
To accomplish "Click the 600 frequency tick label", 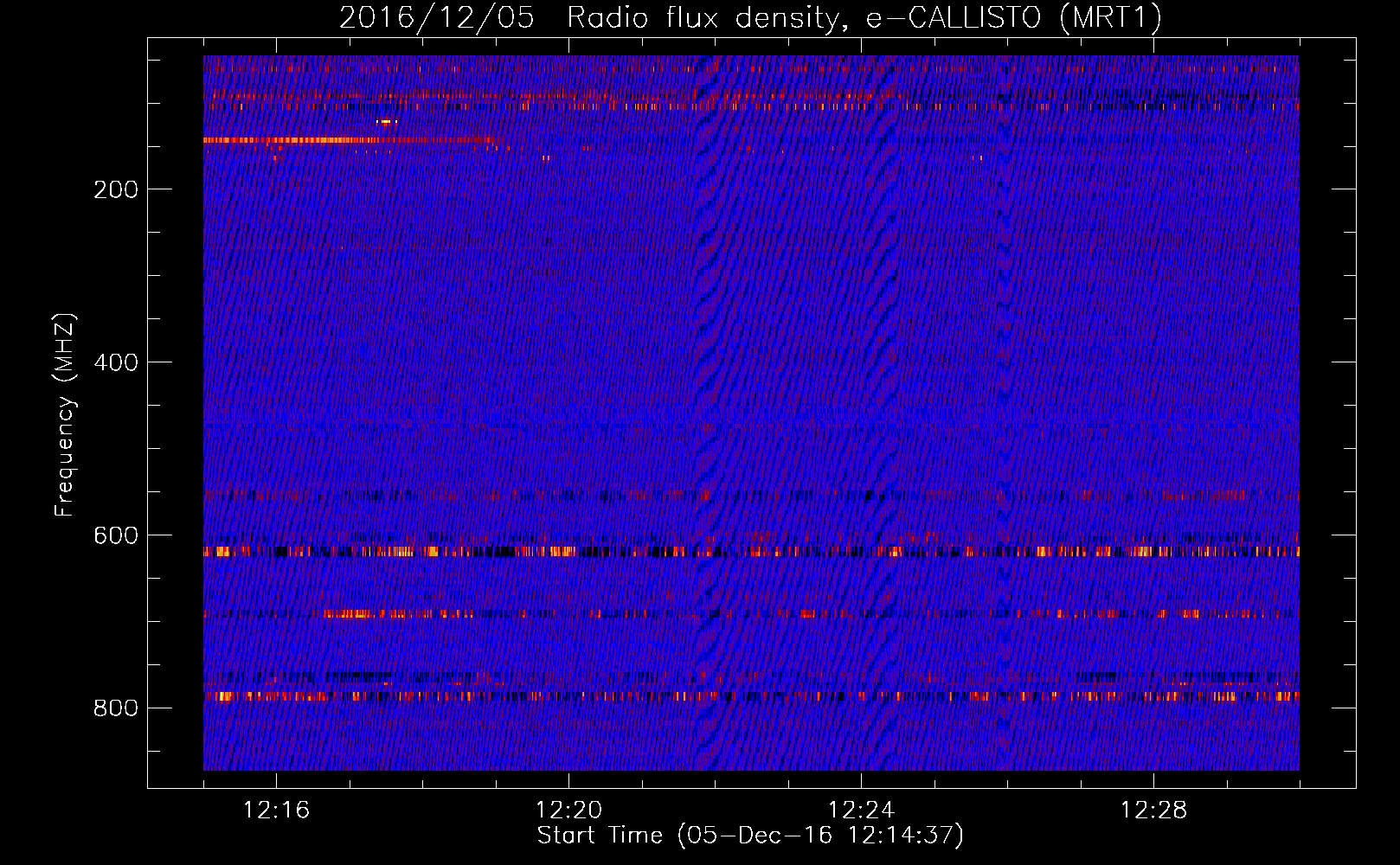I will (116, 535).
